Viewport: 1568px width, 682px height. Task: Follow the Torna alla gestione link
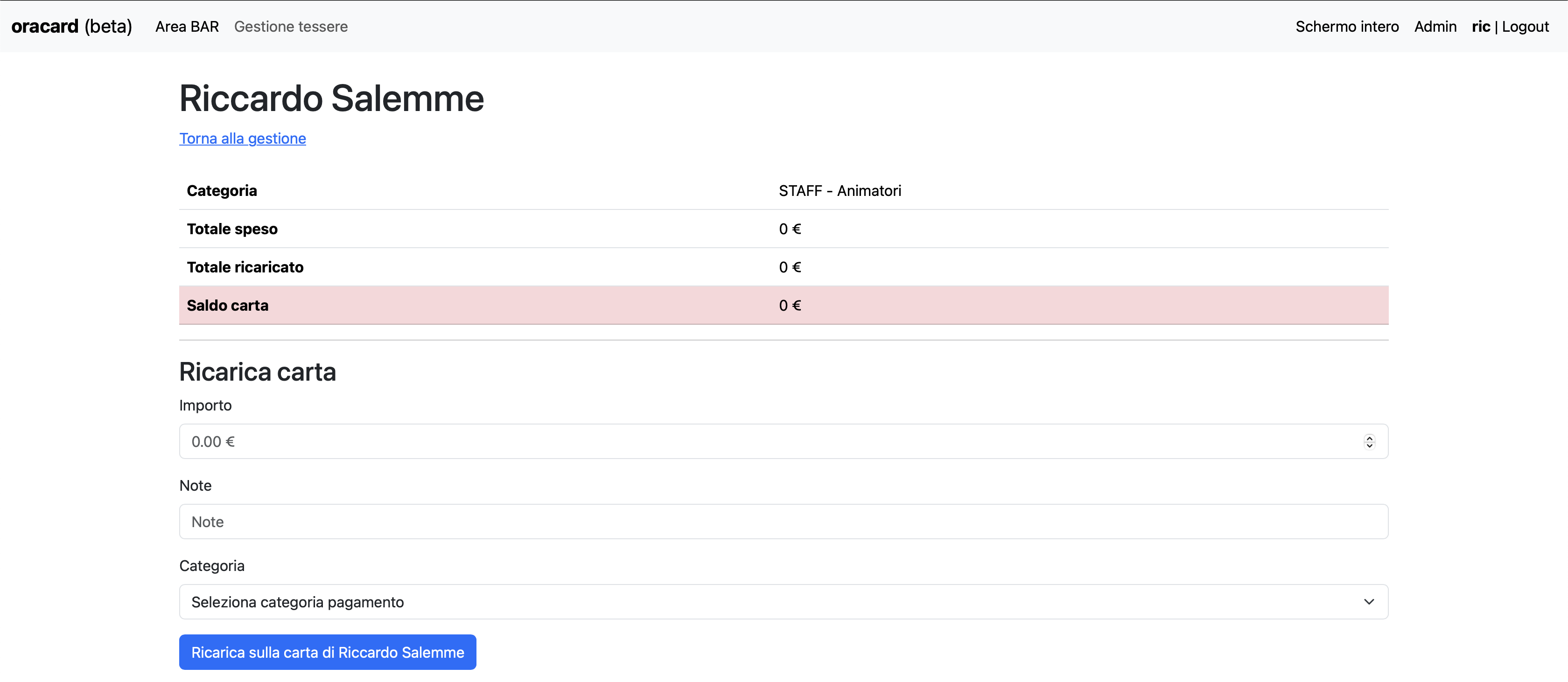pyautogui.click(x=242, y=139)
